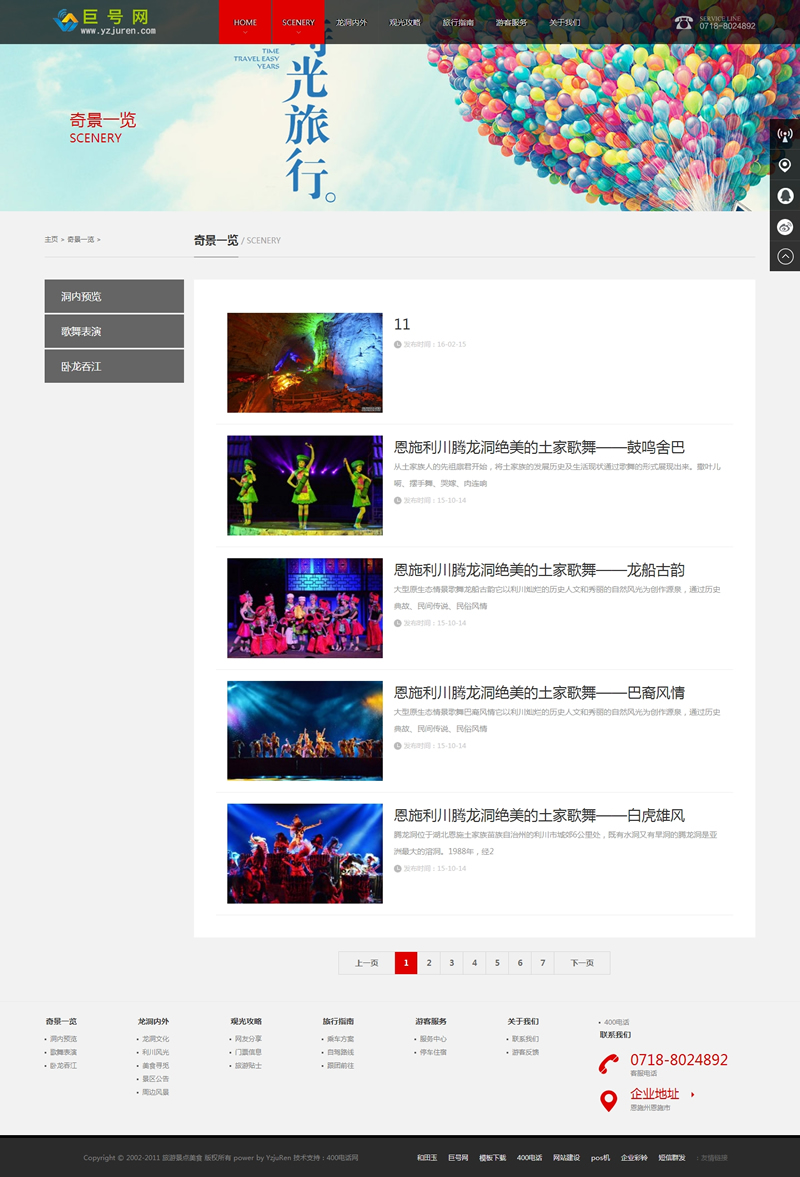Expand the HOME menu dropdown

click(x=245, y=23)
